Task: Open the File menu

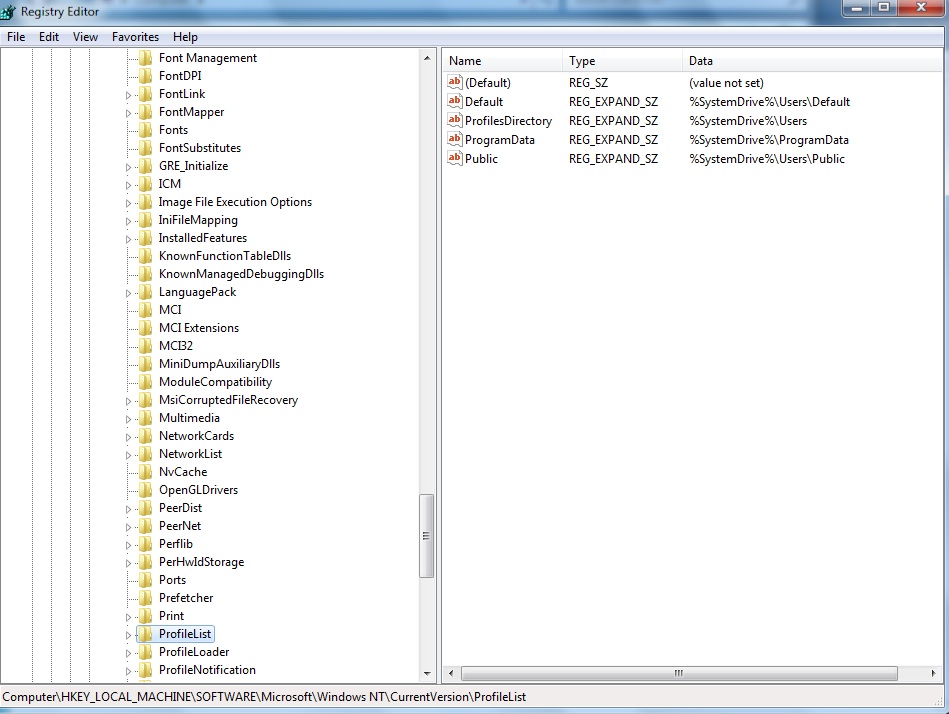Action: [16, 37]
